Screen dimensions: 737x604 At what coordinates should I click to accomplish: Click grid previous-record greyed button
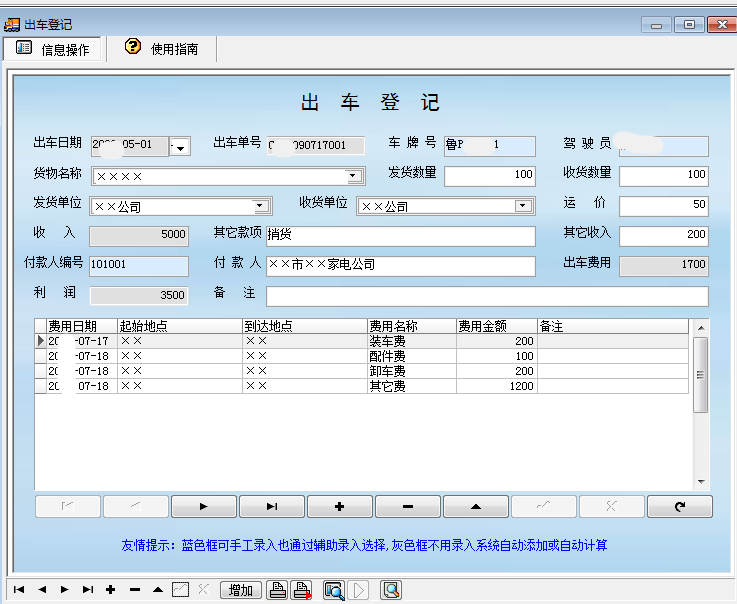(x=136, y=506)
